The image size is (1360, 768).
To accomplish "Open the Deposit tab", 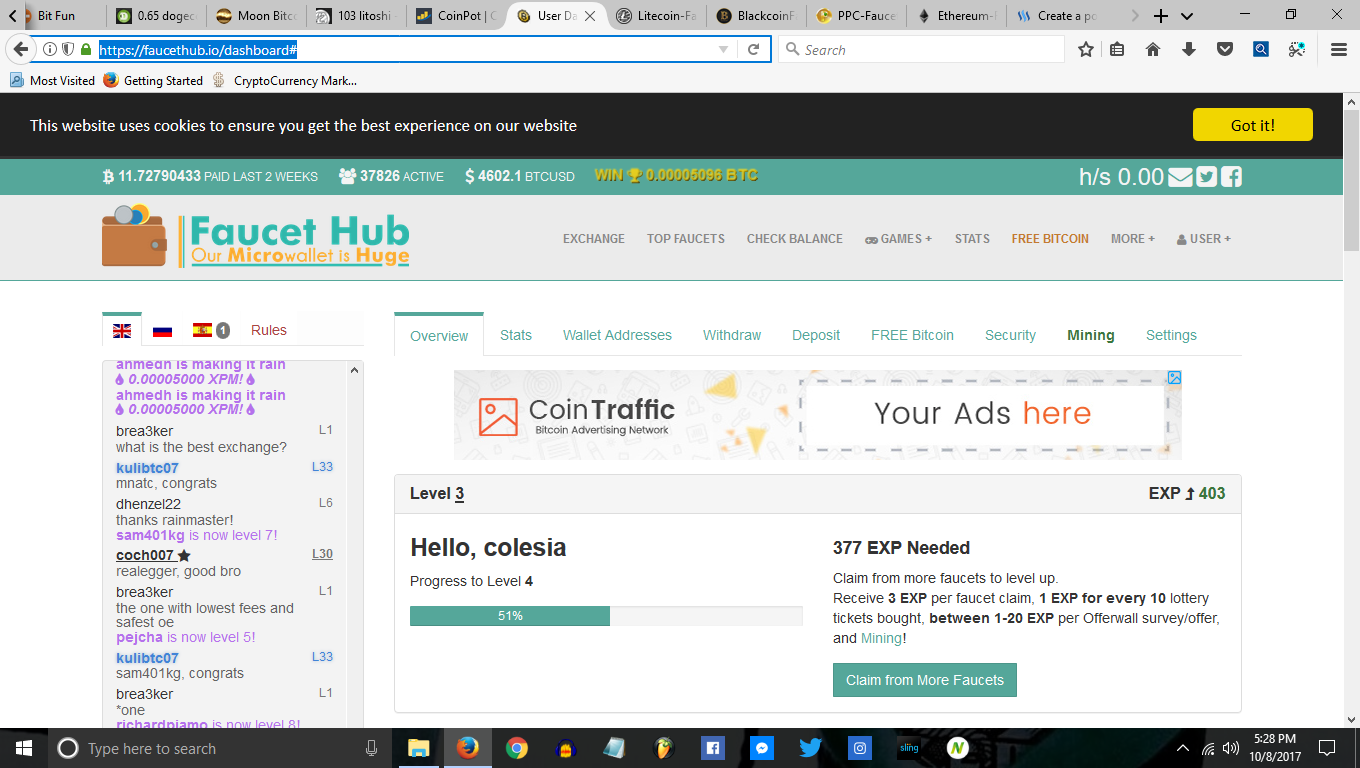I will point(816,335).
